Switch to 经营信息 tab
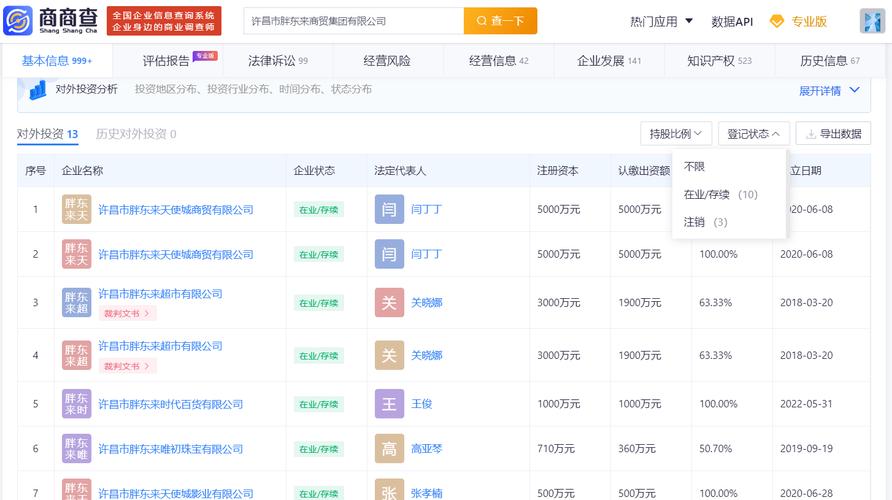The height and width of the screenshot is (500, 892). 498,60
